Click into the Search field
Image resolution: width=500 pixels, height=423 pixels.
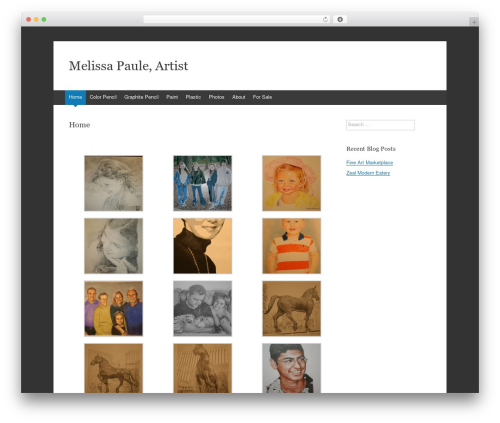pyautogui.click(x=380, y=125)
